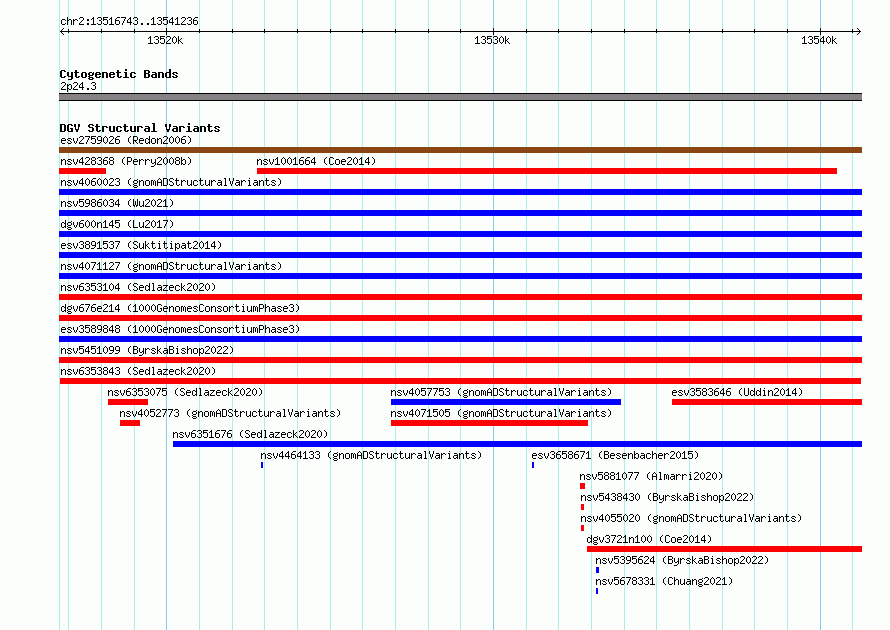
Task: Open nsv4464133 (gnomADStructuralVariants) label
Action: pyautogui.click(x=371, y=455)
